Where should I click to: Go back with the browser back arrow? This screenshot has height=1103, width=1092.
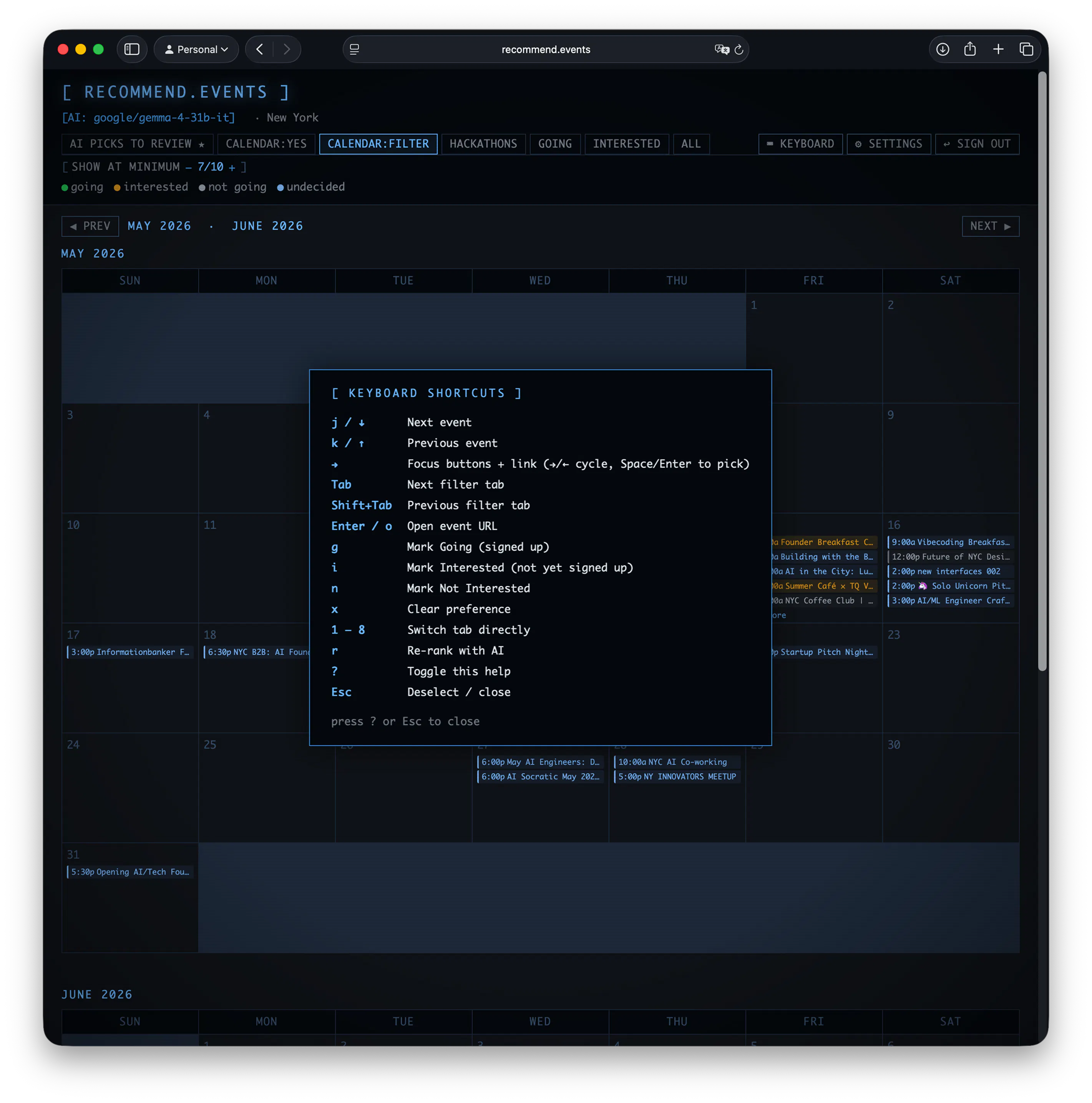260,50
